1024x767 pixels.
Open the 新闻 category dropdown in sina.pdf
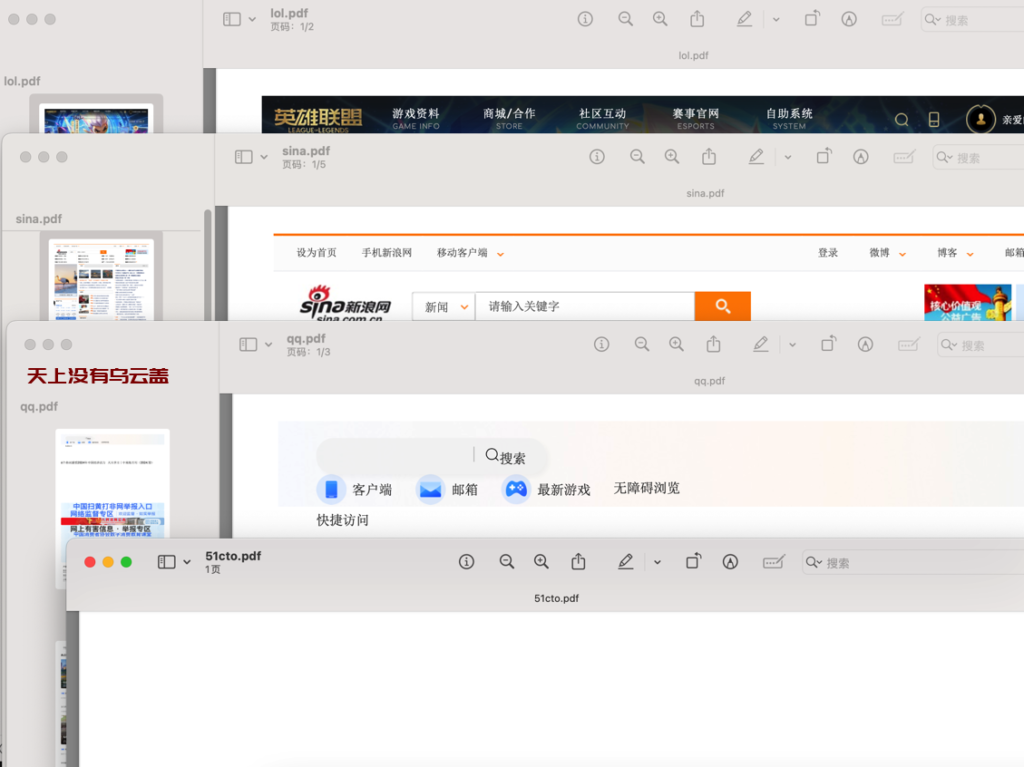[444, 306]
